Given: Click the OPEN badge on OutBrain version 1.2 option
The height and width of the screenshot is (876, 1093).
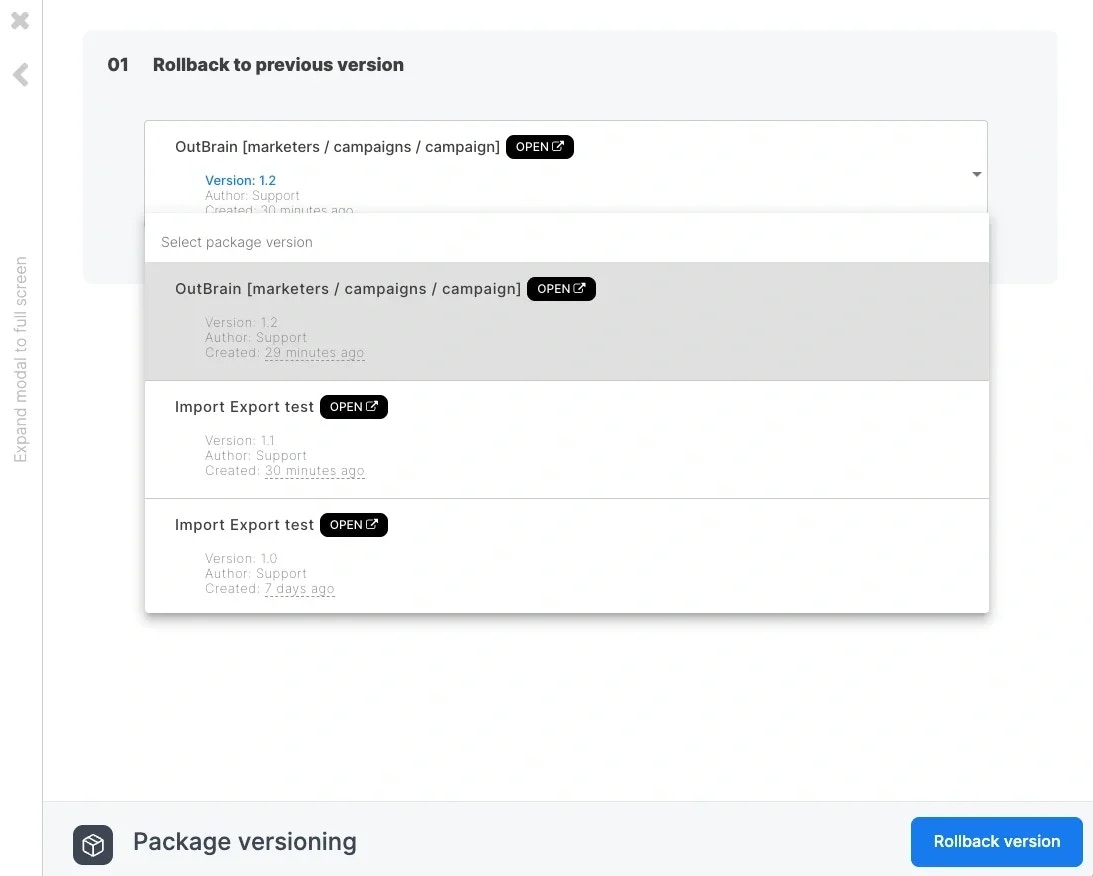Looking at the screenshot, I should [561, 288].
